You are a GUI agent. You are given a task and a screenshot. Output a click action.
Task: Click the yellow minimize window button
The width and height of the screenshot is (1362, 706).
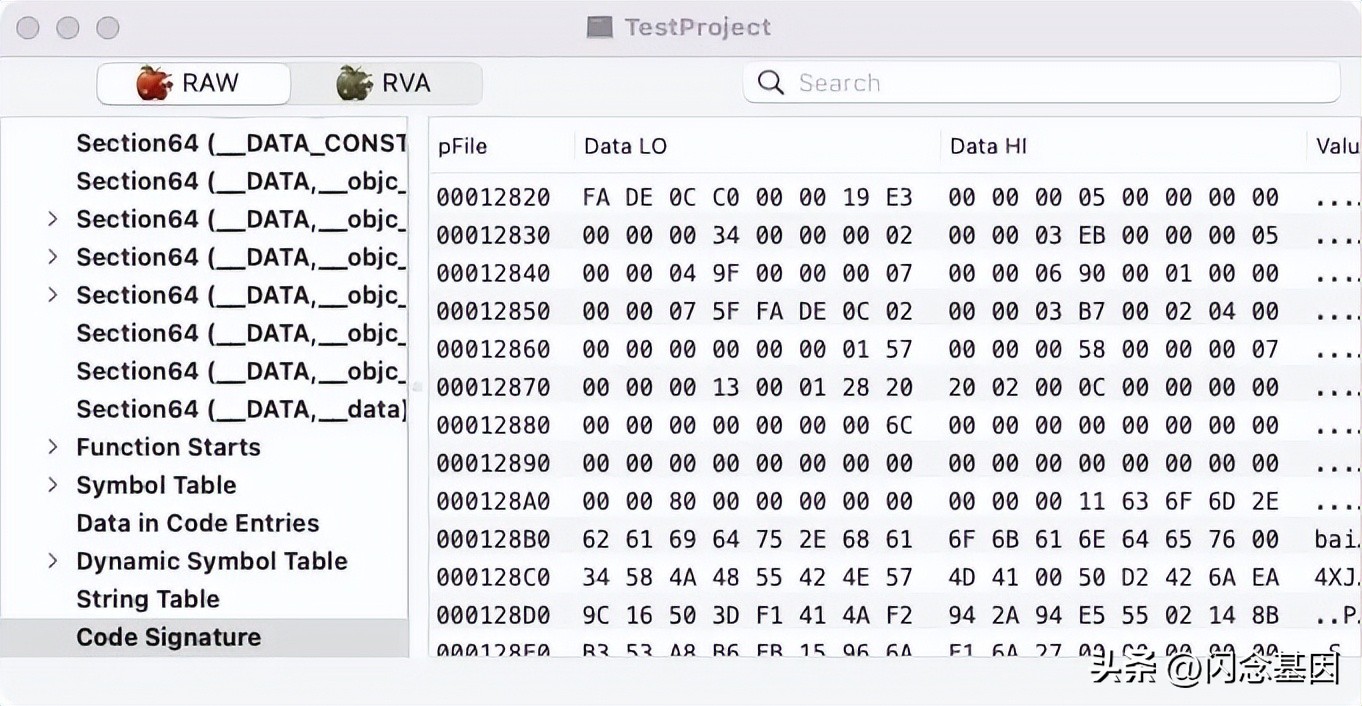[68, 28]
